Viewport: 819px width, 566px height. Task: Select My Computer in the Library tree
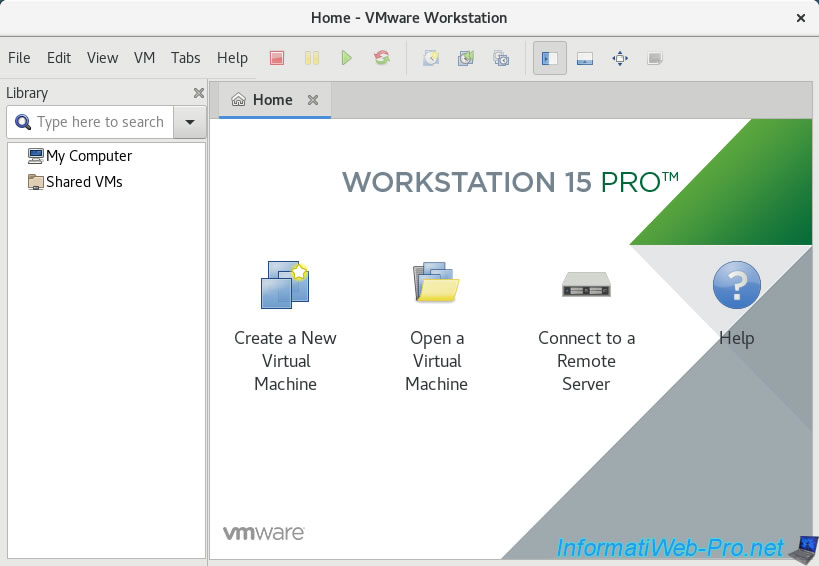point(80,156)
